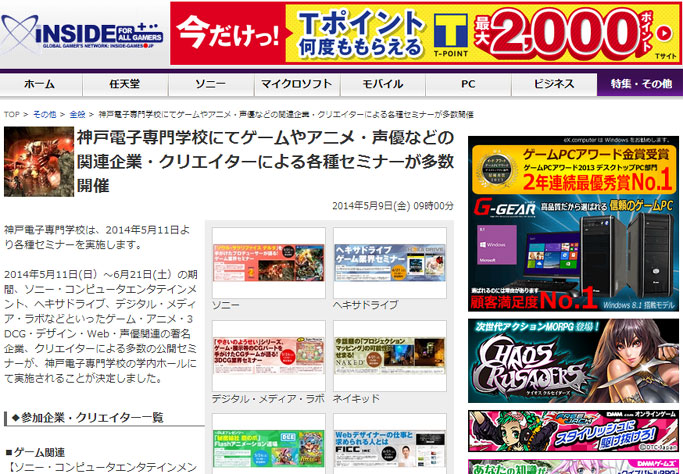The image size is (683, 474).
Task: Click the red play arrow on T-Point banner
Action: [663, 34]
